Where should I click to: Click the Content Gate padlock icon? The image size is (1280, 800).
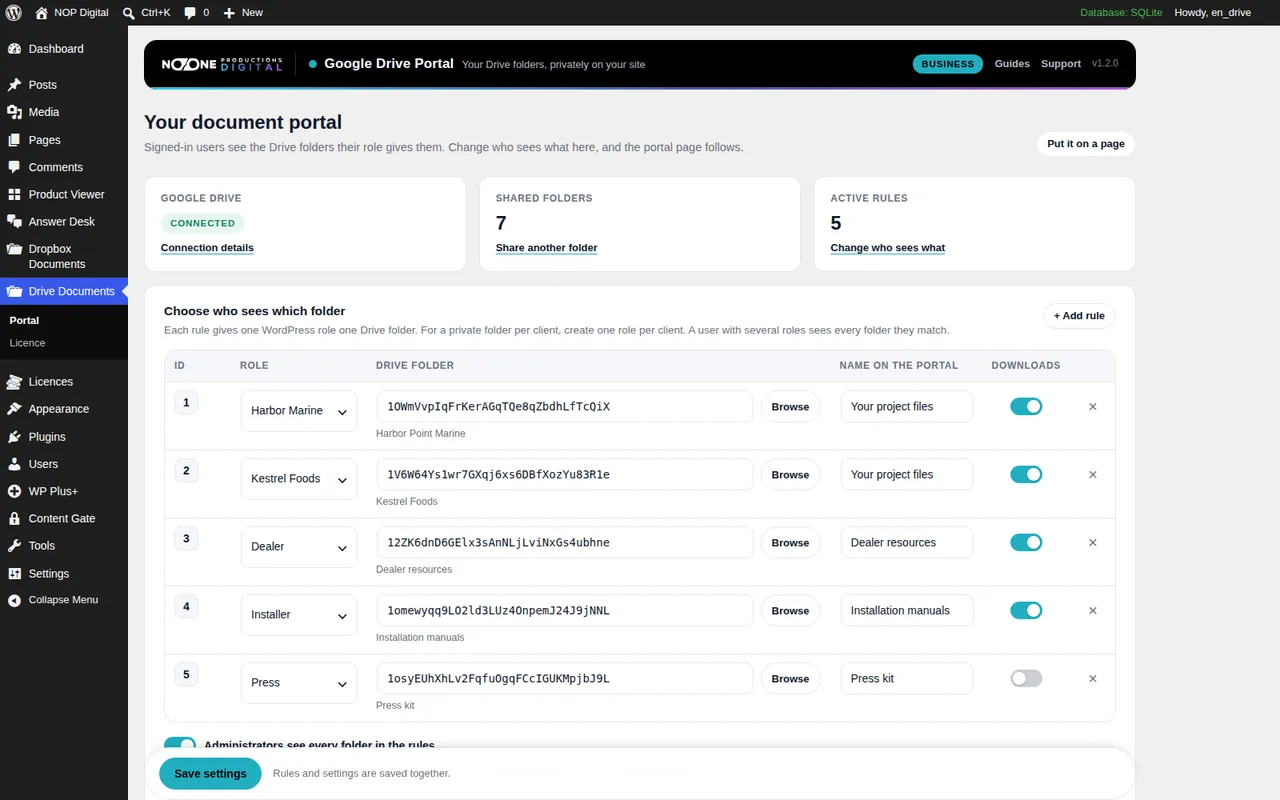14,519
